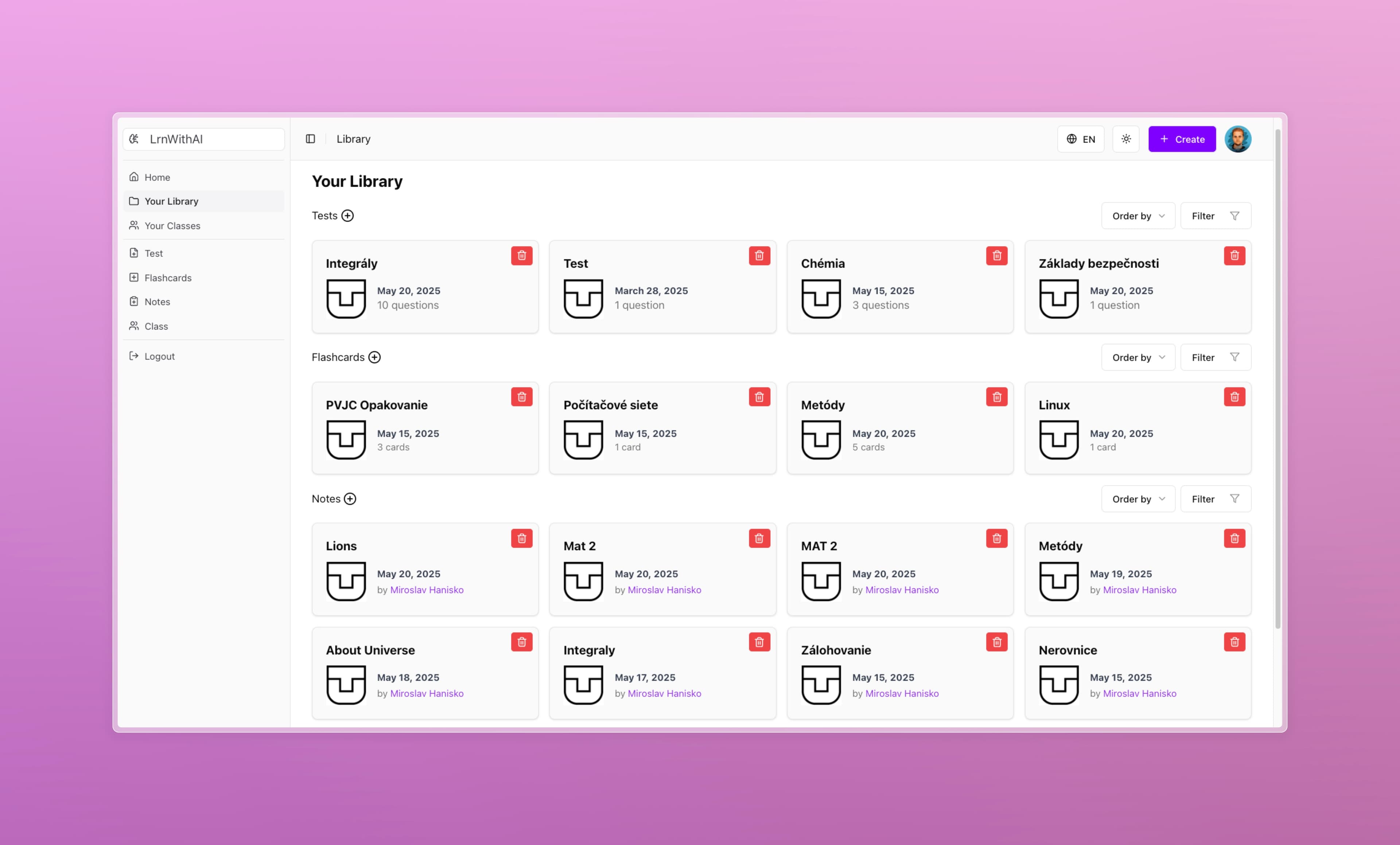Click the LrnWithAI logo box
Screen dimensions: 1400x845
(203, 139)
